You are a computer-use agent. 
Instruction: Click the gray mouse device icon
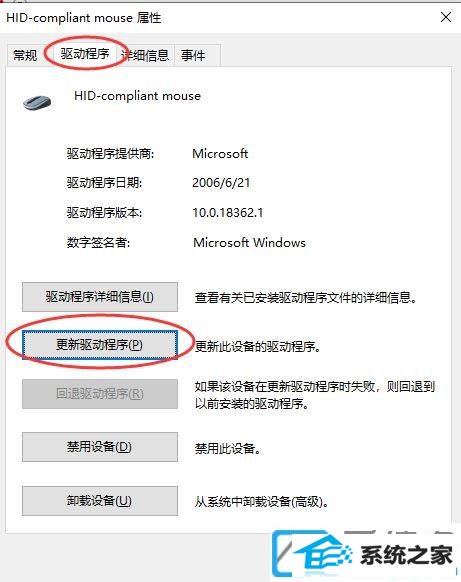(37, 102)
